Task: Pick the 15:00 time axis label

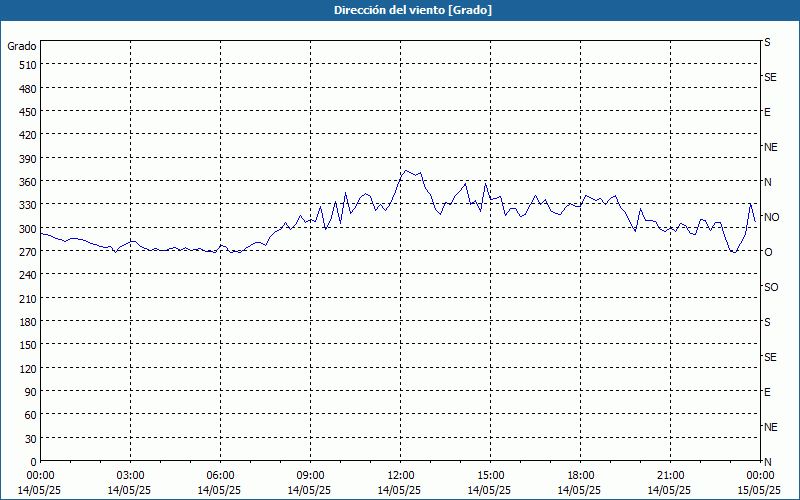Action: (x=490, y=476)
